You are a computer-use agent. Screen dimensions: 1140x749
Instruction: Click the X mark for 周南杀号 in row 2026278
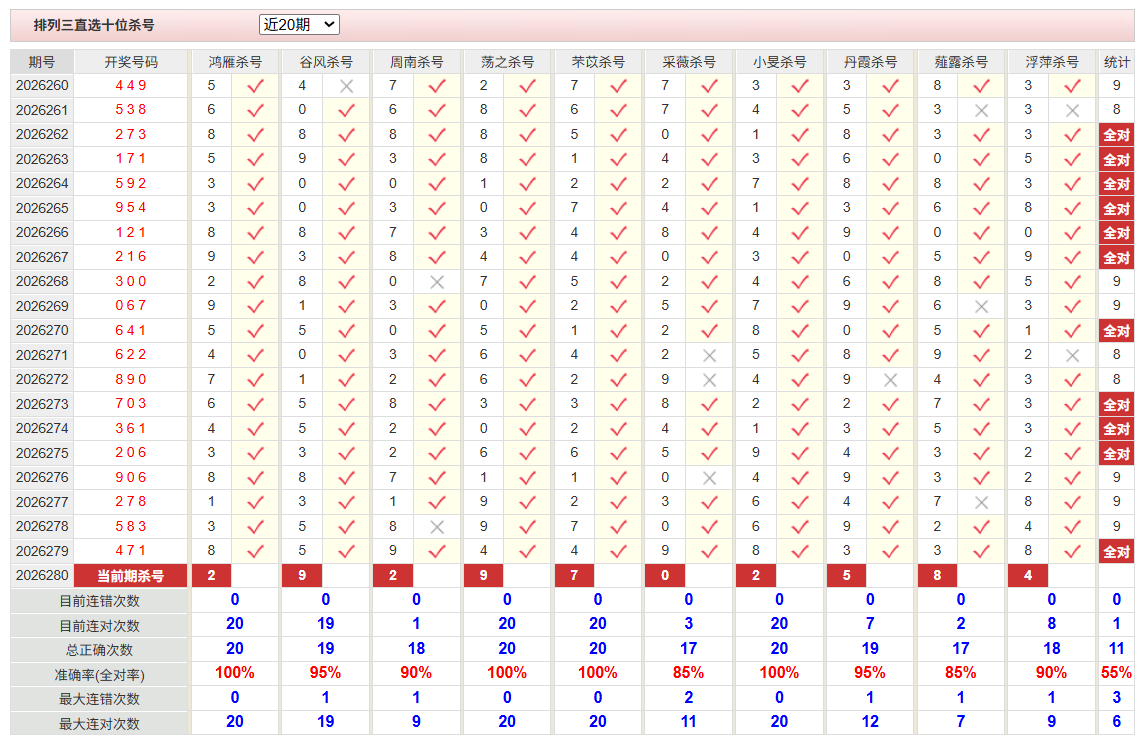pos(436,526)
